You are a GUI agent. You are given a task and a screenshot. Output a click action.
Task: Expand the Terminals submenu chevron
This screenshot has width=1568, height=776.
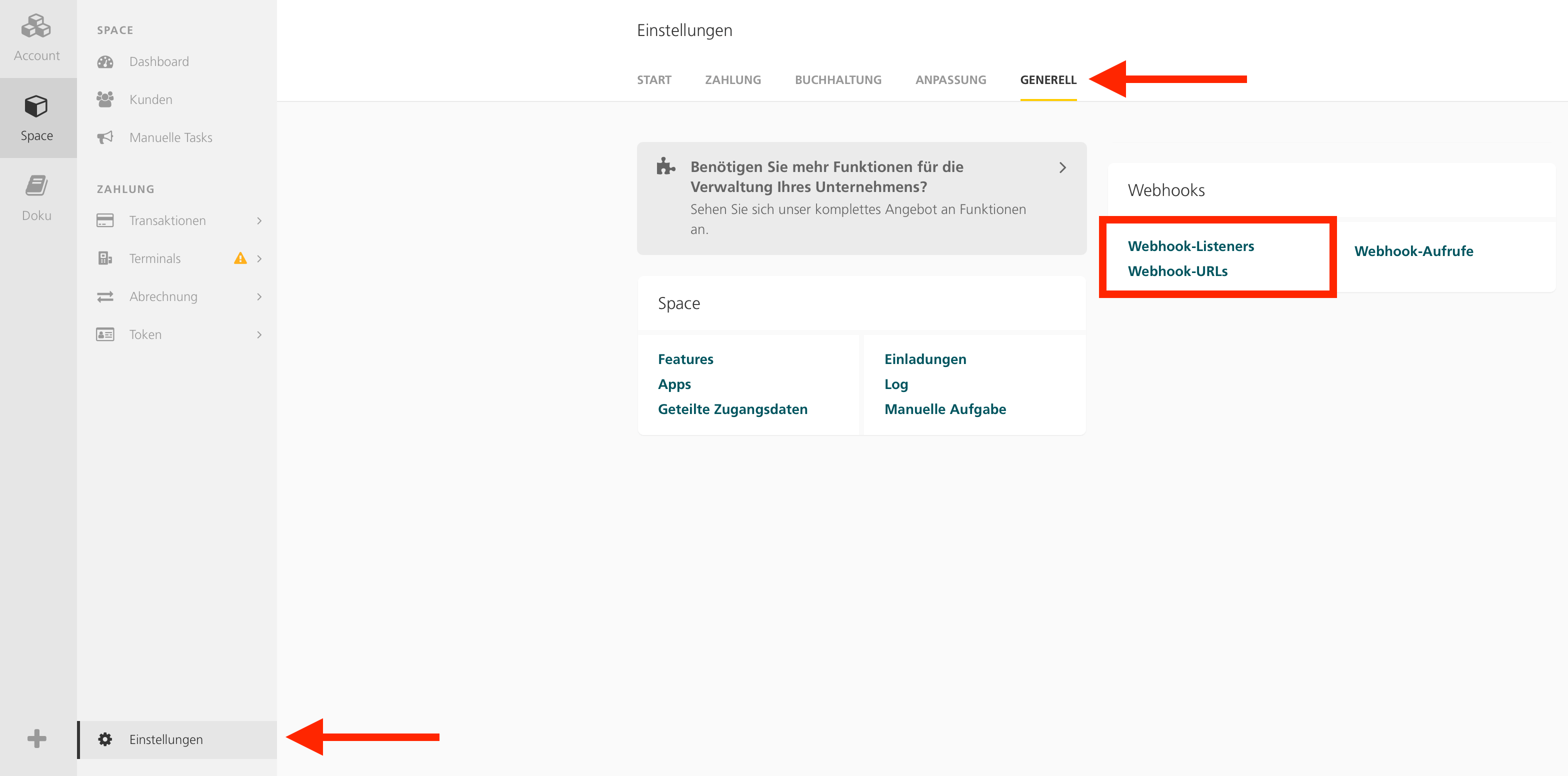click(259, 258)
